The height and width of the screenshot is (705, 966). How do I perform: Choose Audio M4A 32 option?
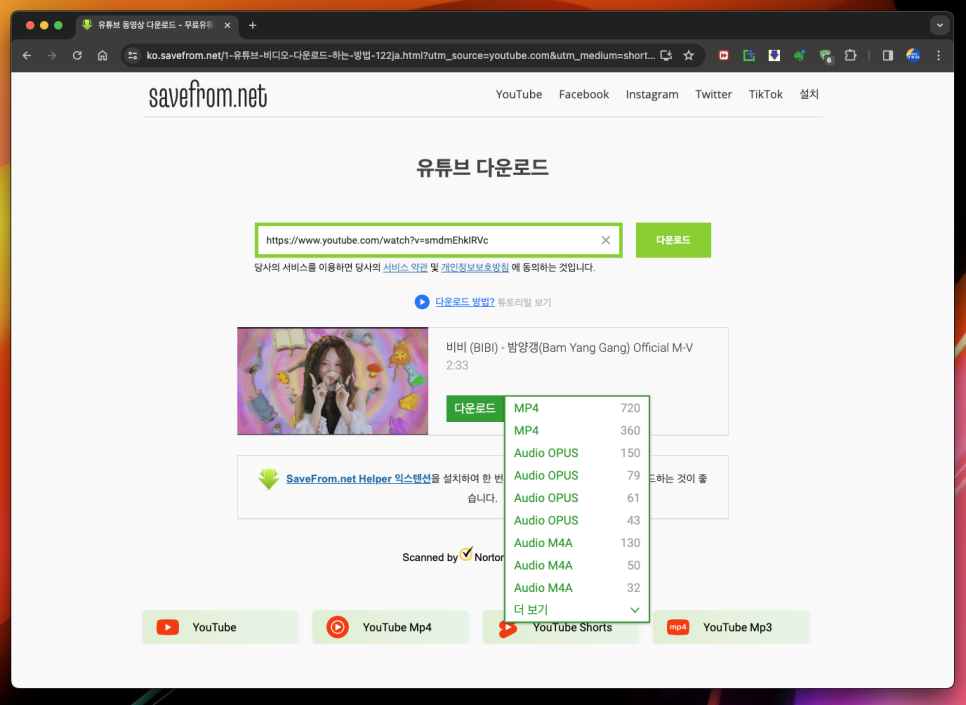point(577,588)
